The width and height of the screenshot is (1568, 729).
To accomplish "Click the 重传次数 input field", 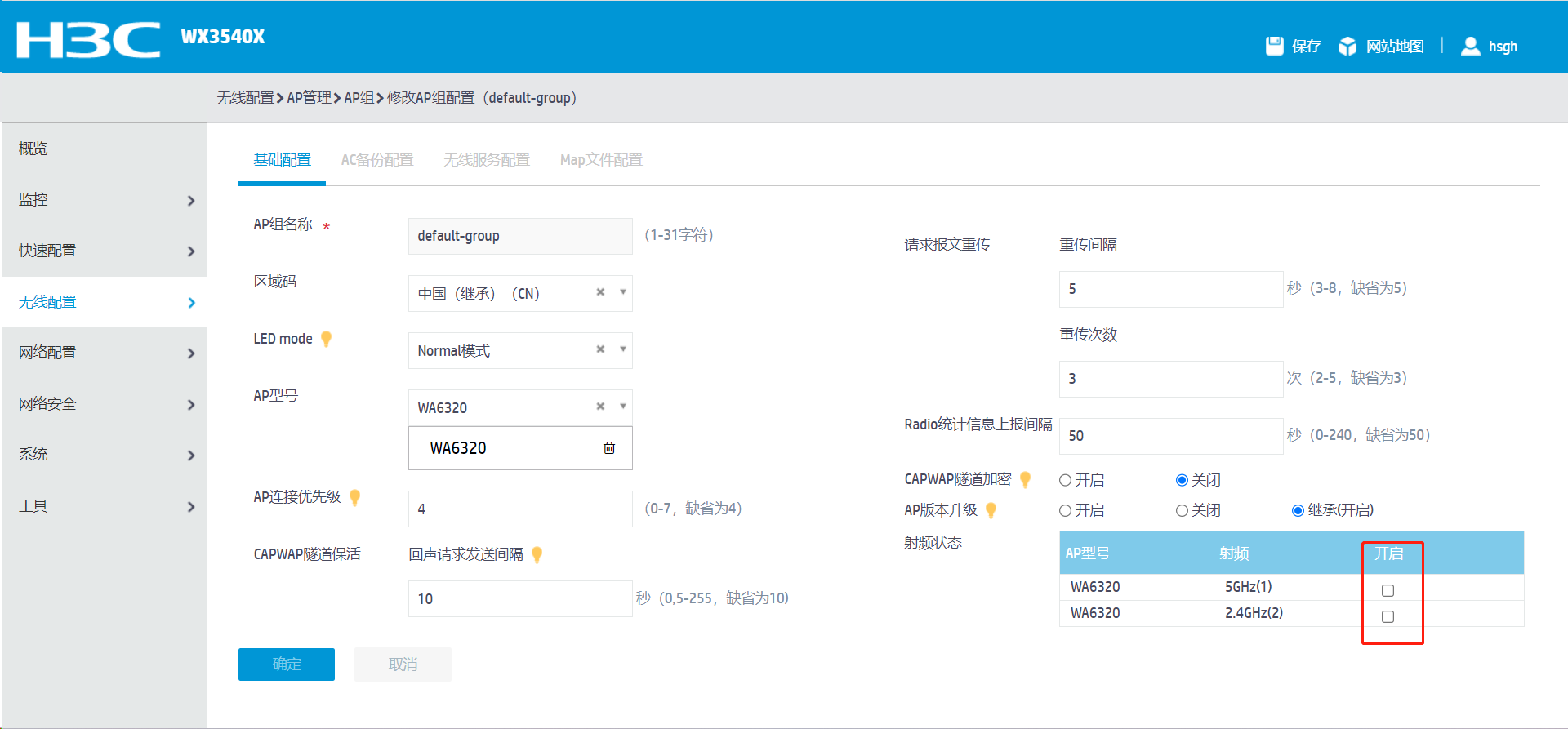I will pyautogui.click(x=1171, y=379).
